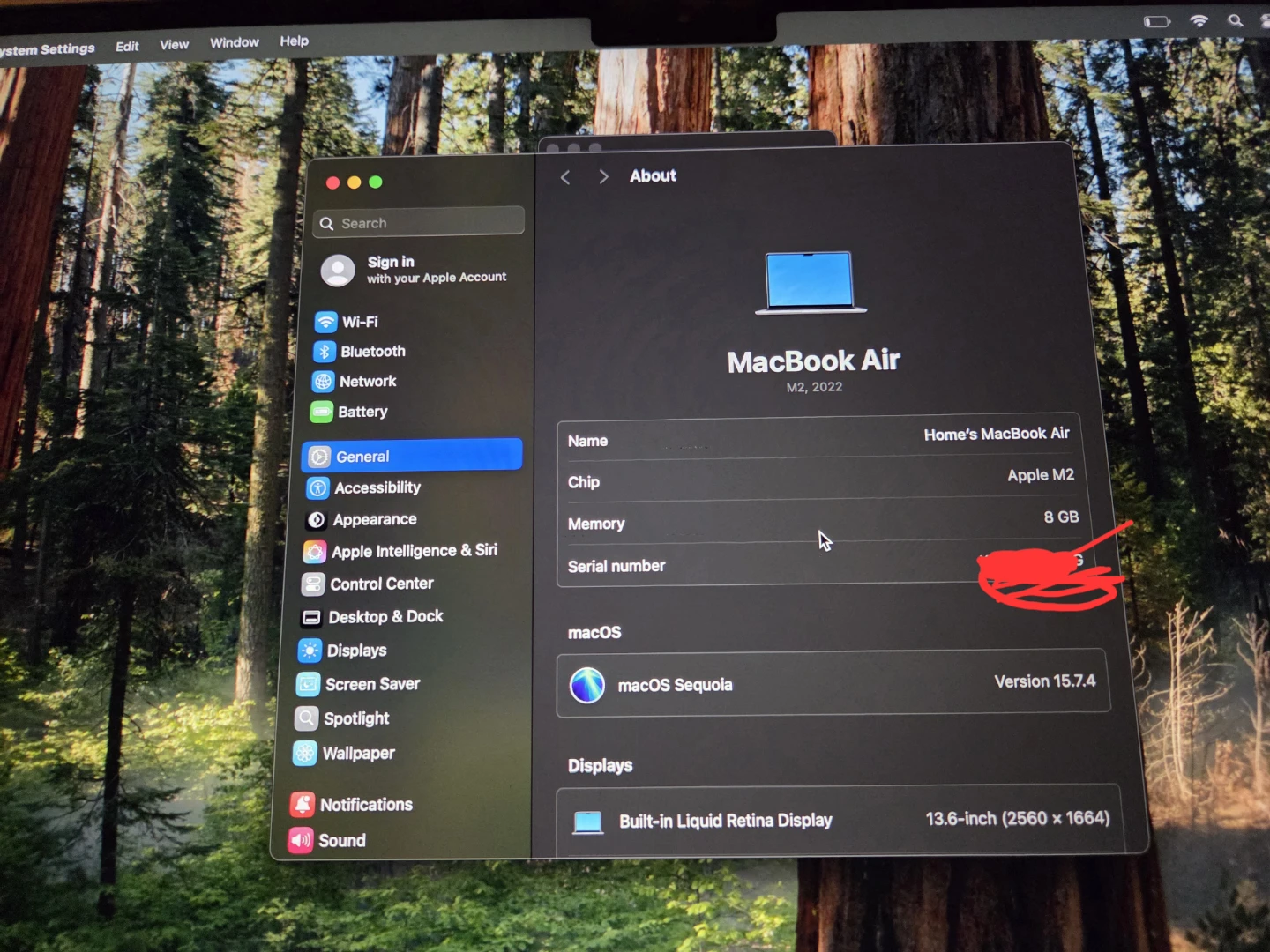Click the 8 GB memory value

pyautogui.click(x=1061, y=517)
